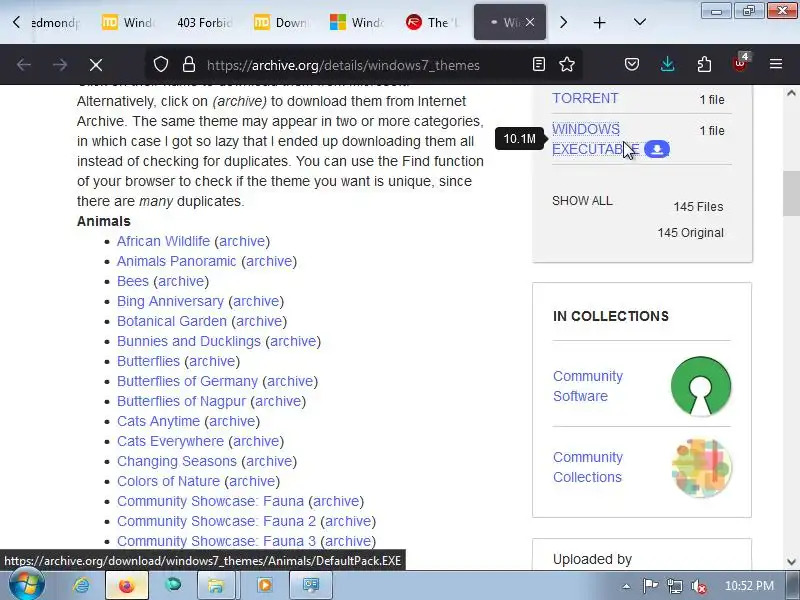Open Butterflies of Germany link
This screenshot has height=600, width=800.
pos(187,381)
